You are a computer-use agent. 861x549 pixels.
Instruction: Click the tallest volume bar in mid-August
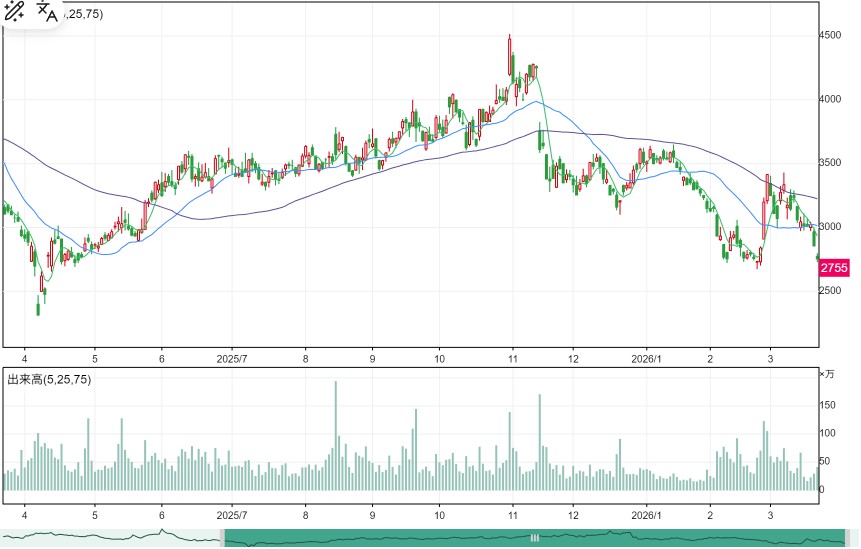coord(336,435)
